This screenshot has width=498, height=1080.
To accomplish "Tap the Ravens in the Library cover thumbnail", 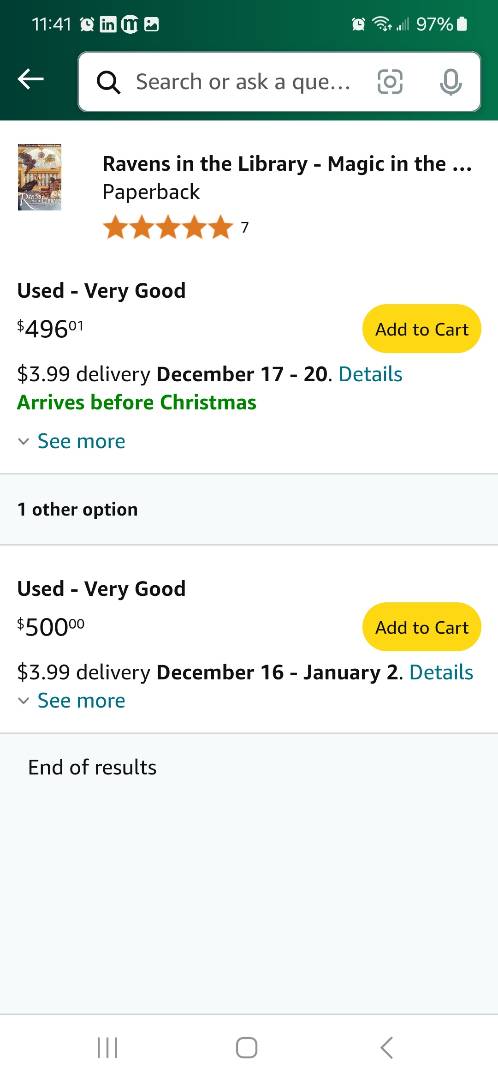I will (x=39, y=177).
